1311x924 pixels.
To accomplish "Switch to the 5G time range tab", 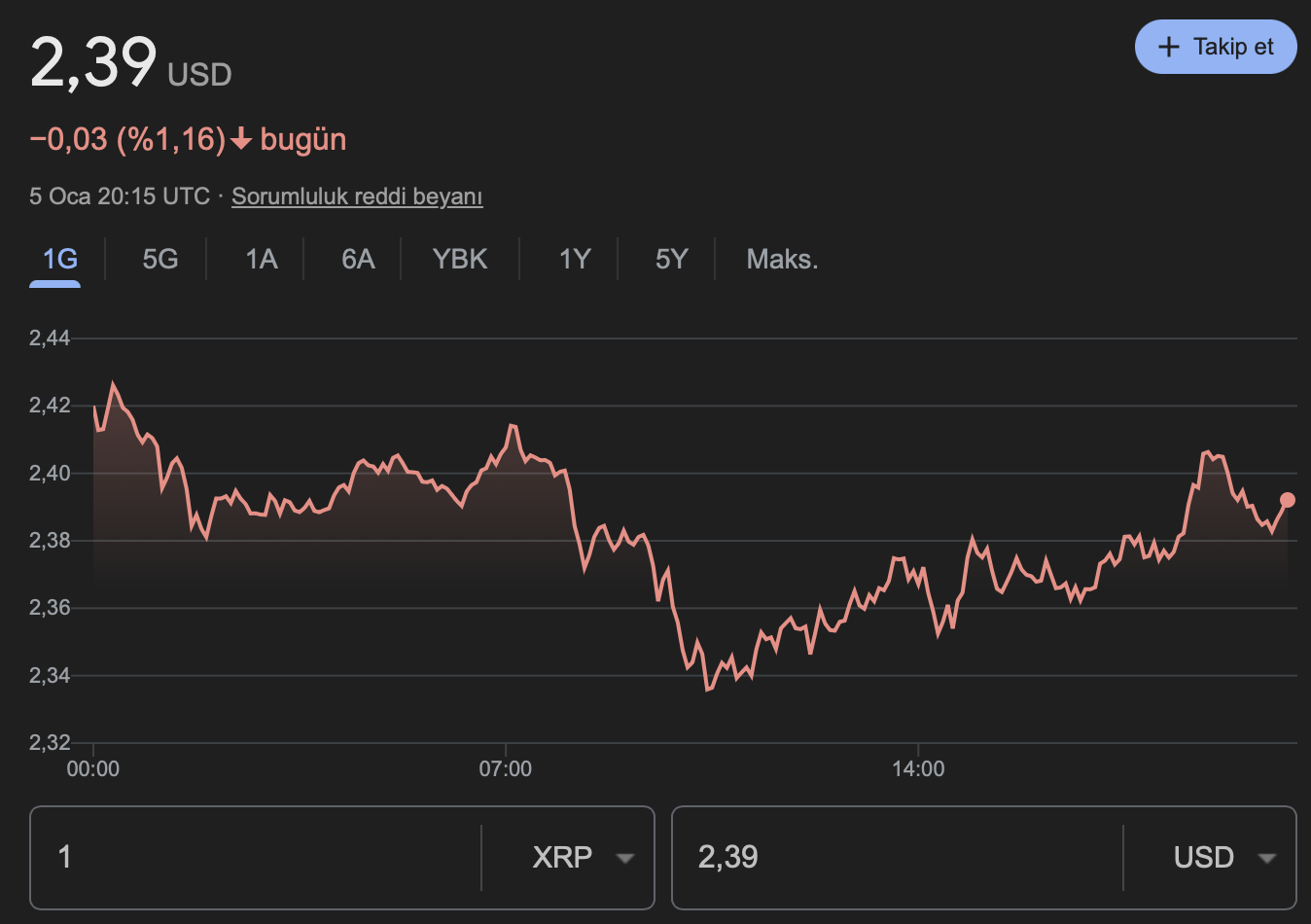I will (x=160, y=260).
